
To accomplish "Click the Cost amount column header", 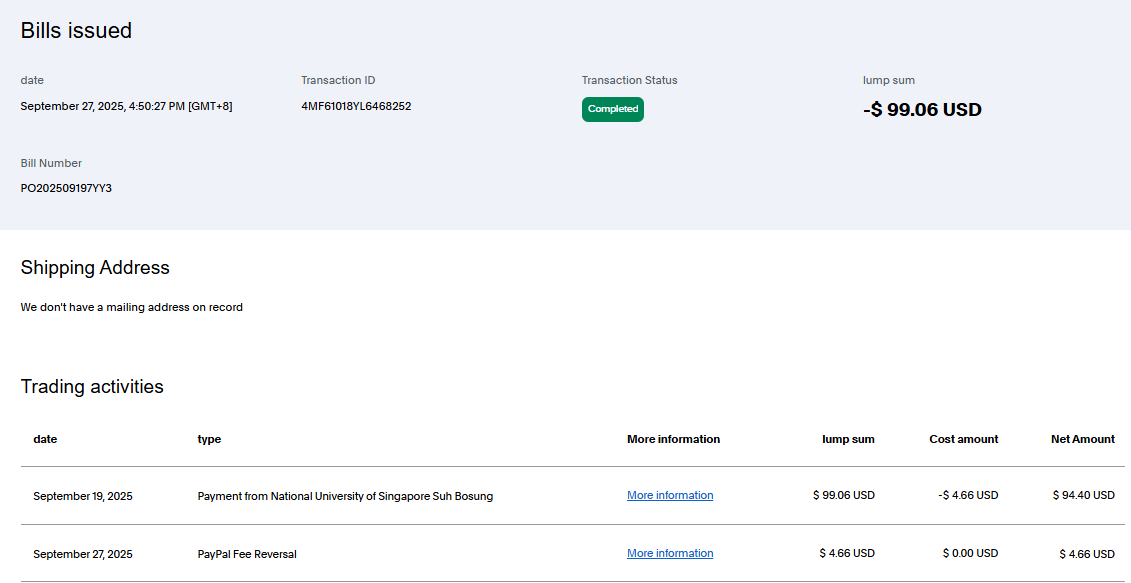I will coord(963,439).
